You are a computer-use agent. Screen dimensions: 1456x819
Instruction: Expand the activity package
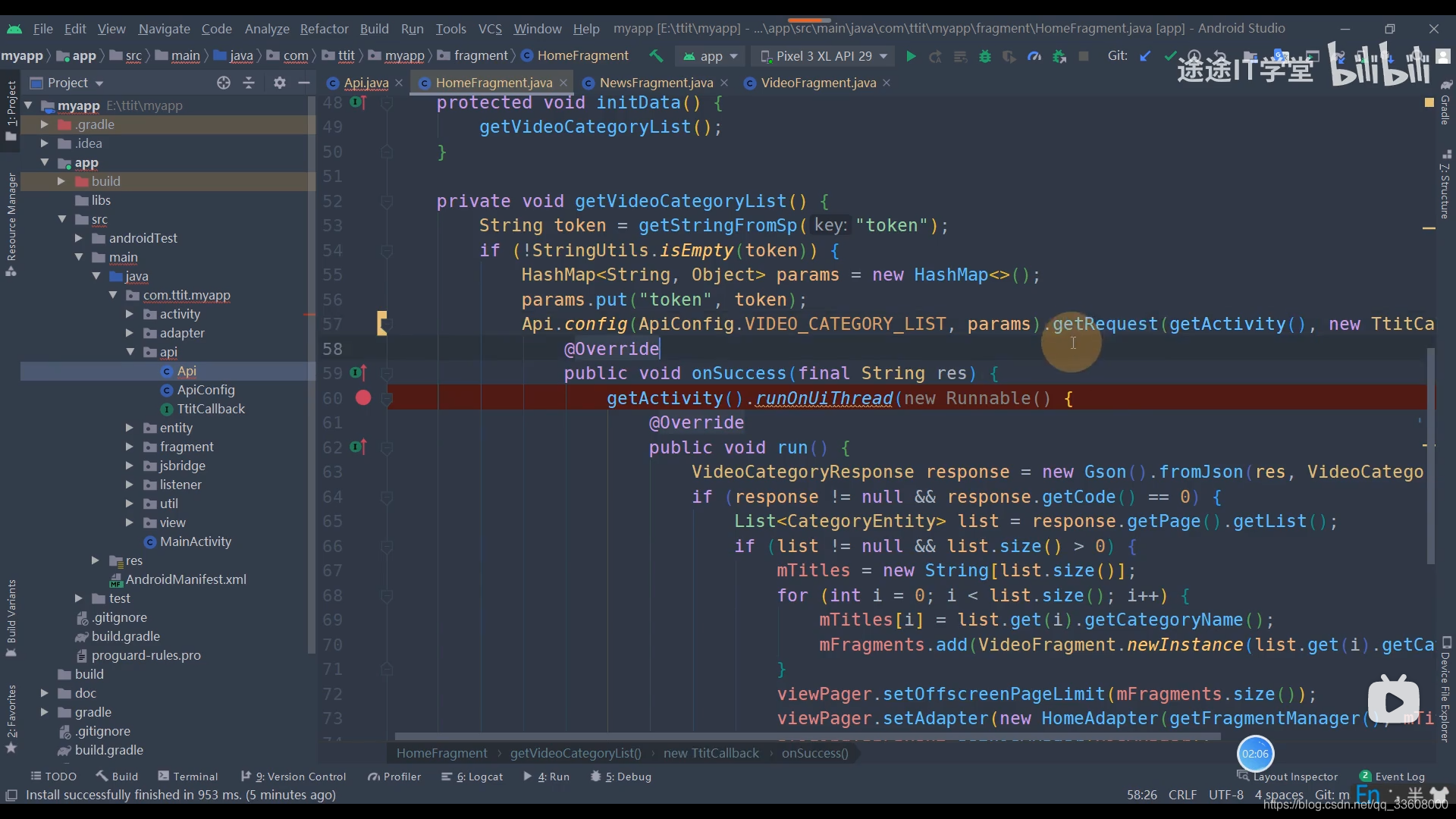(x=130, y=314)
